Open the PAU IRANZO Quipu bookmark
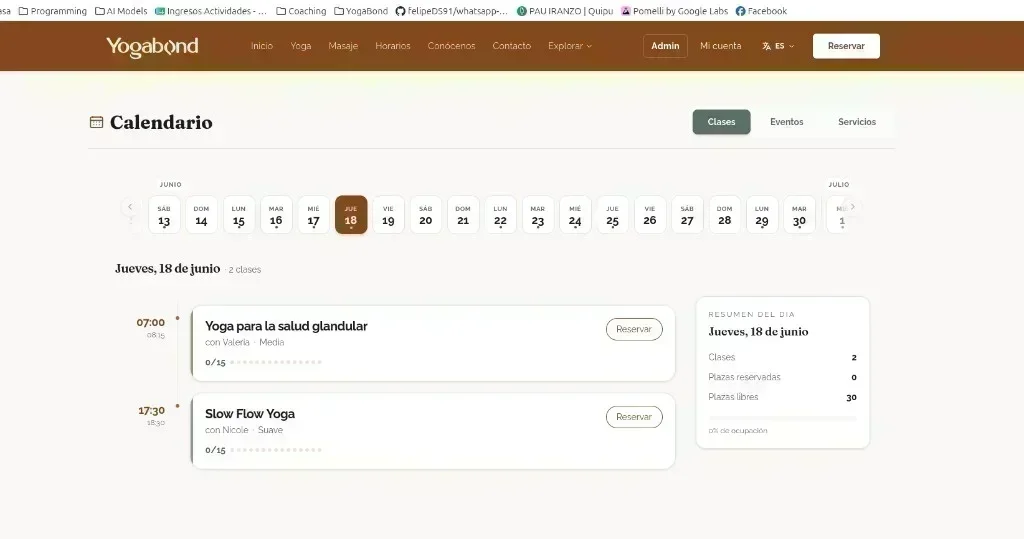This screenshot has width=1024, height=539. pyautogui.click(x=565, y=11)
